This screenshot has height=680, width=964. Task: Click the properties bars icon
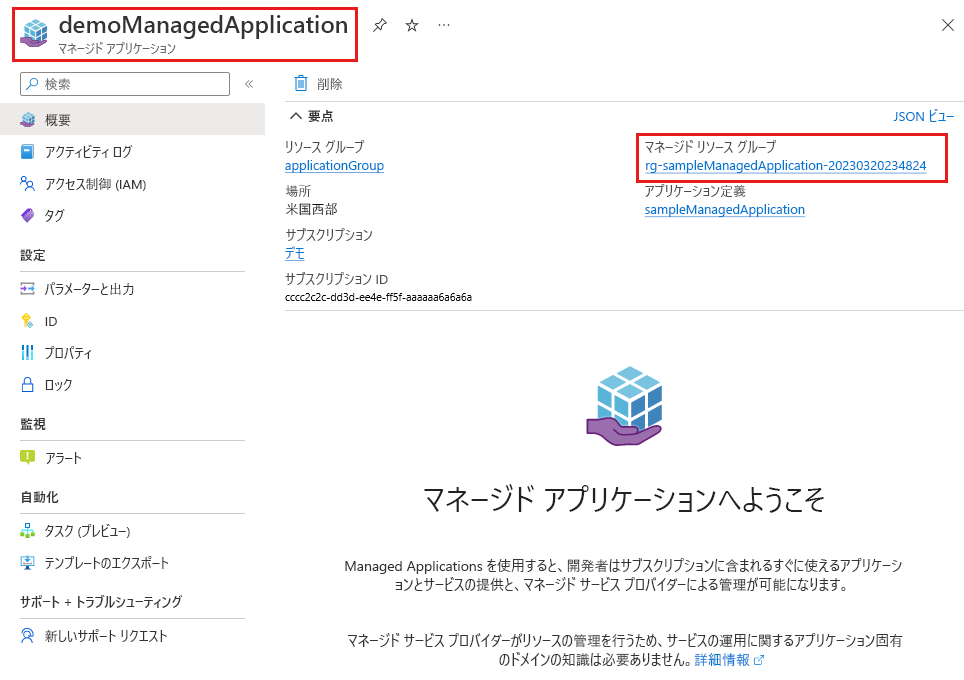28,352
